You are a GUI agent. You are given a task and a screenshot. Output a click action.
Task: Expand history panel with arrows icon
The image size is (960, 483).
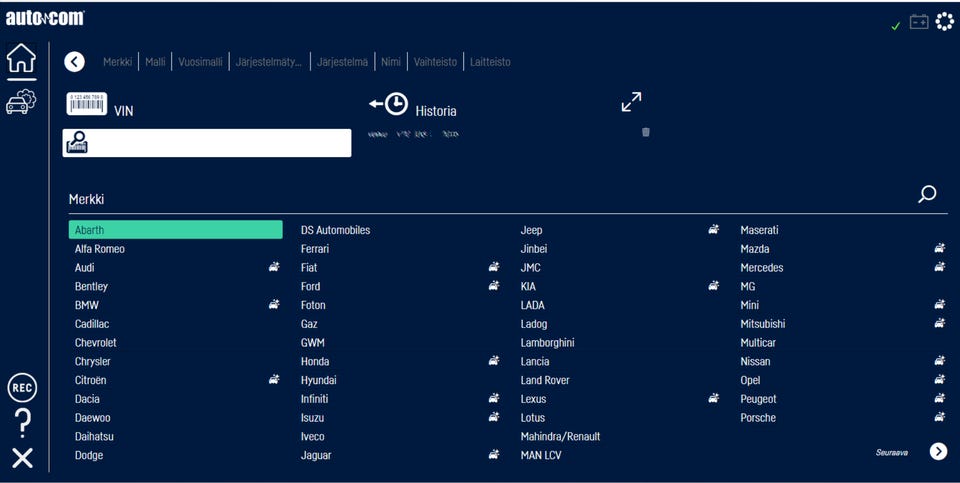click(631, 102)
